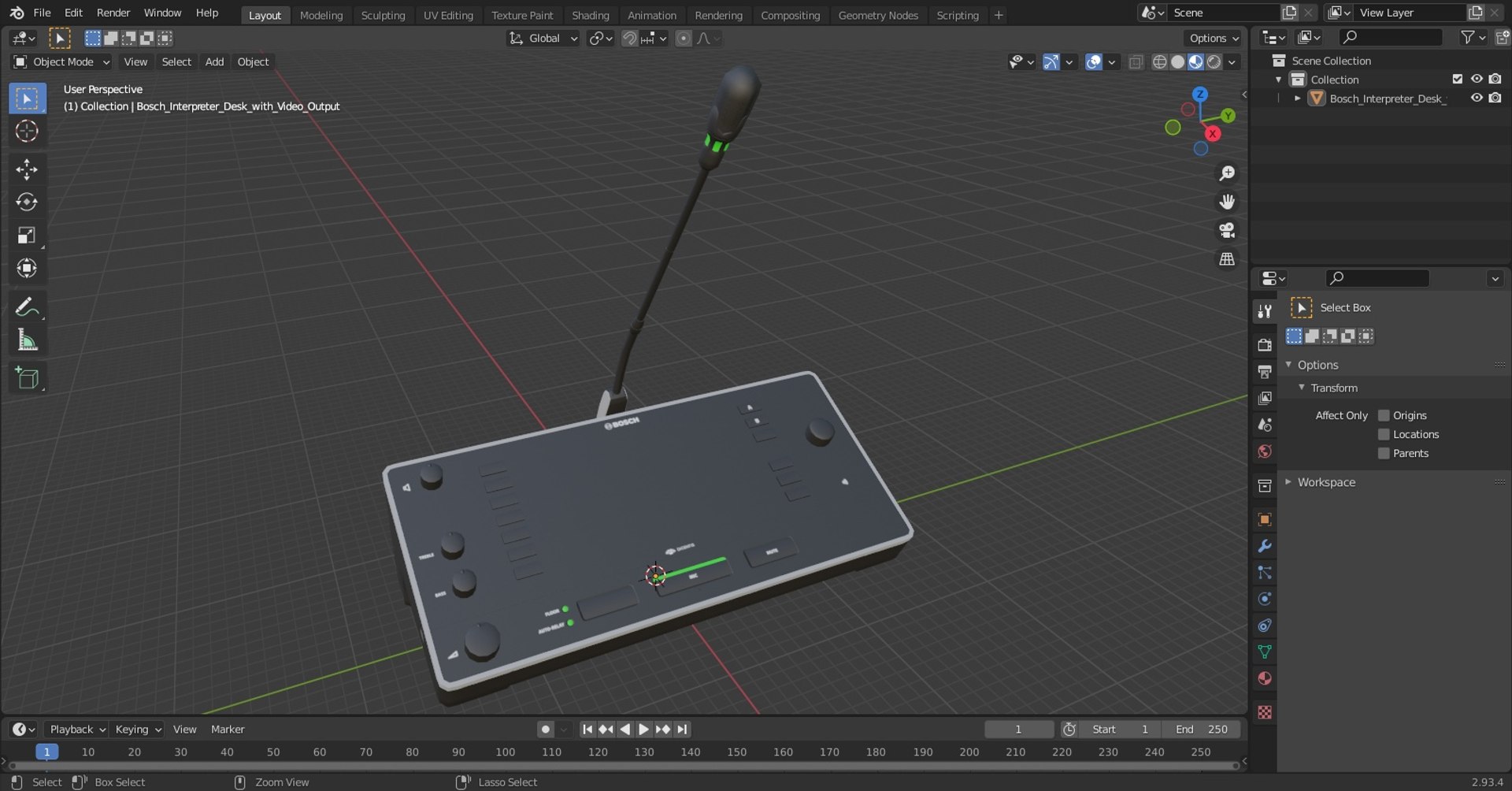This screenshot has width=1512, height=791.
Task: Hide Bosch_Interpreter_Desk object in viewport
Action: pyautogui.click(x=1477, y=98)
